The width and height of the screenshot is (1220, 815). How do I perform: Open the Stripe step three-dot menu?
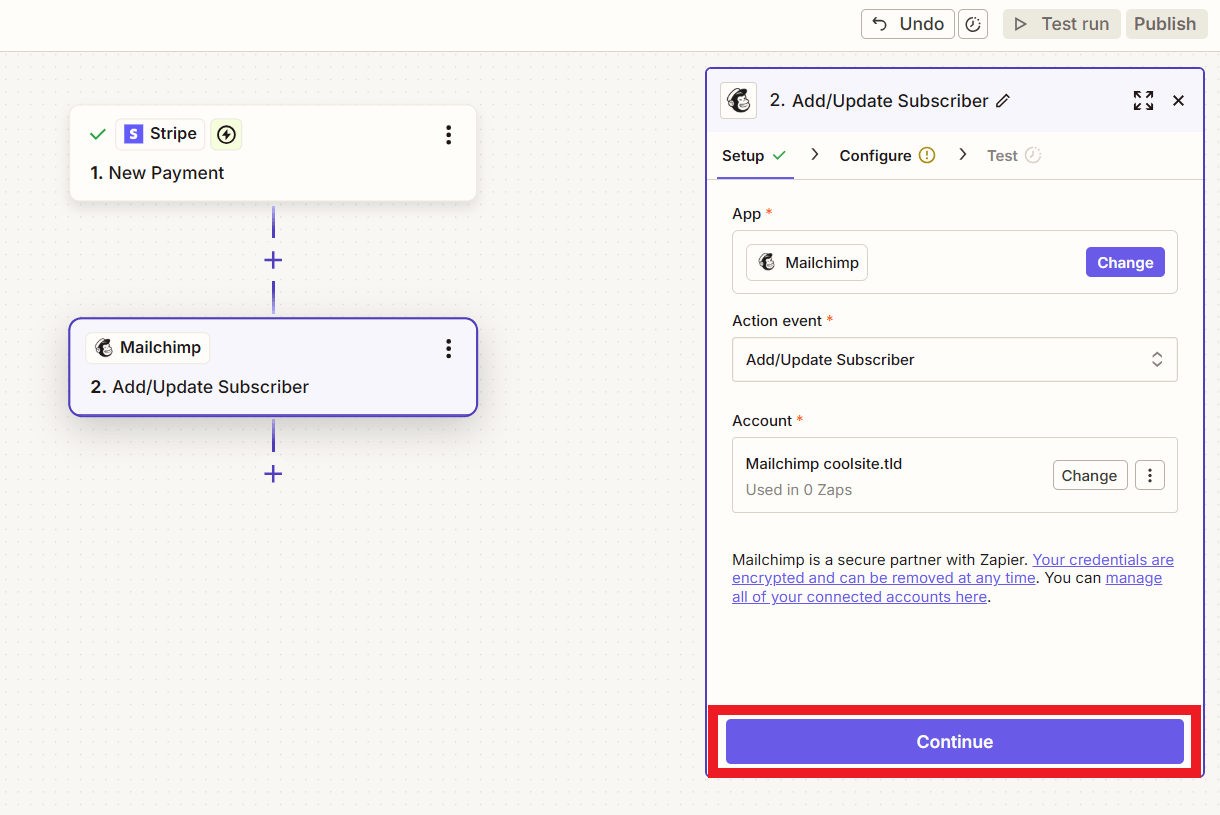[448, 135]
